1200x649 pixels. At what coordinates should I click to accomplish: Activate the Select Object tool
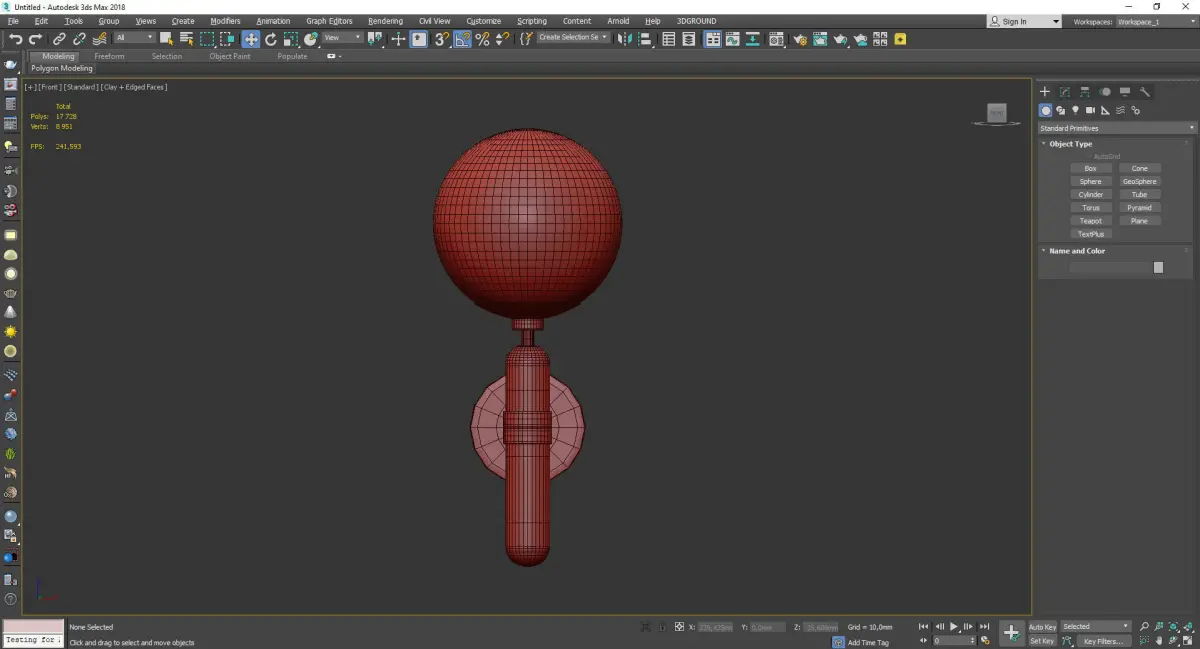pos(166,39)
